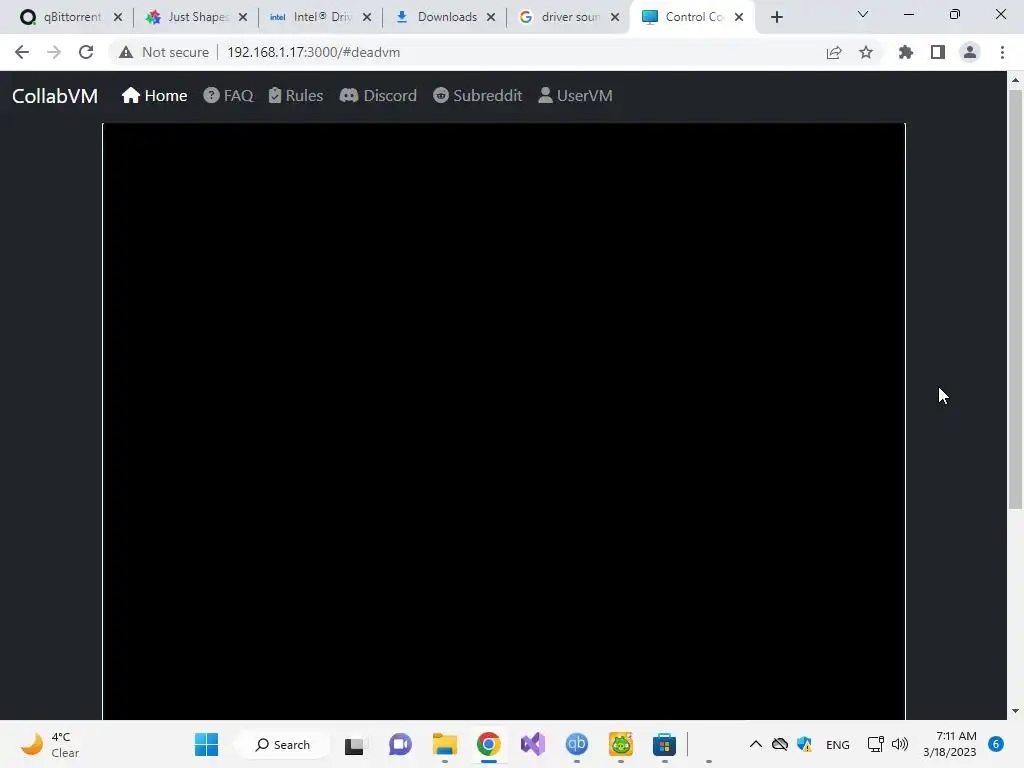Switch to the Just Shapes tab
The width and height of the screenshot is (1024, 768).
(187, 17)
